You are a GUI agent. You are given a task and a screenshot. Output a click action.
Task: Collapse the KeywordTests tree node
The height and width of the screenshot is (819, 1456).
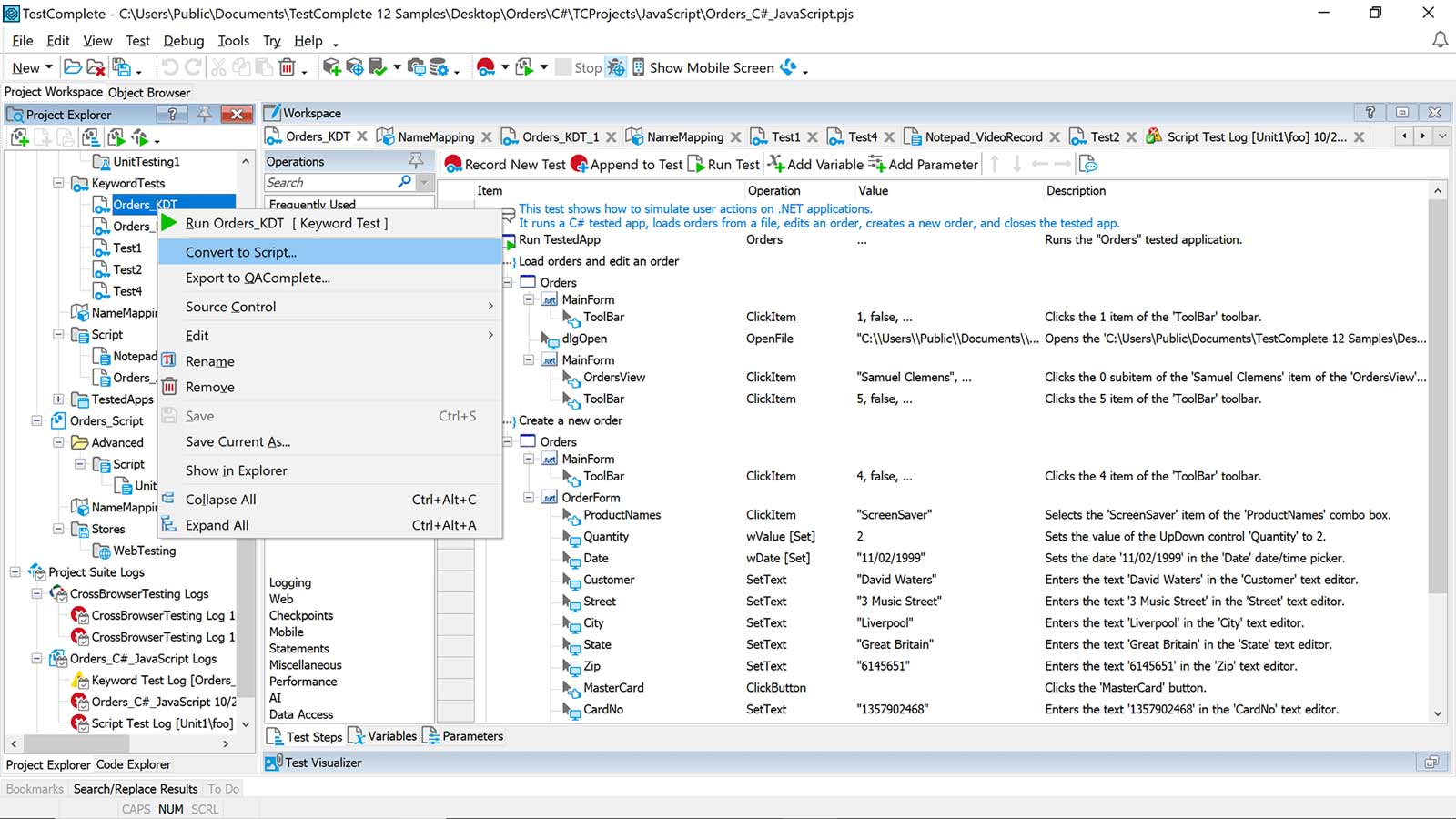58,183
